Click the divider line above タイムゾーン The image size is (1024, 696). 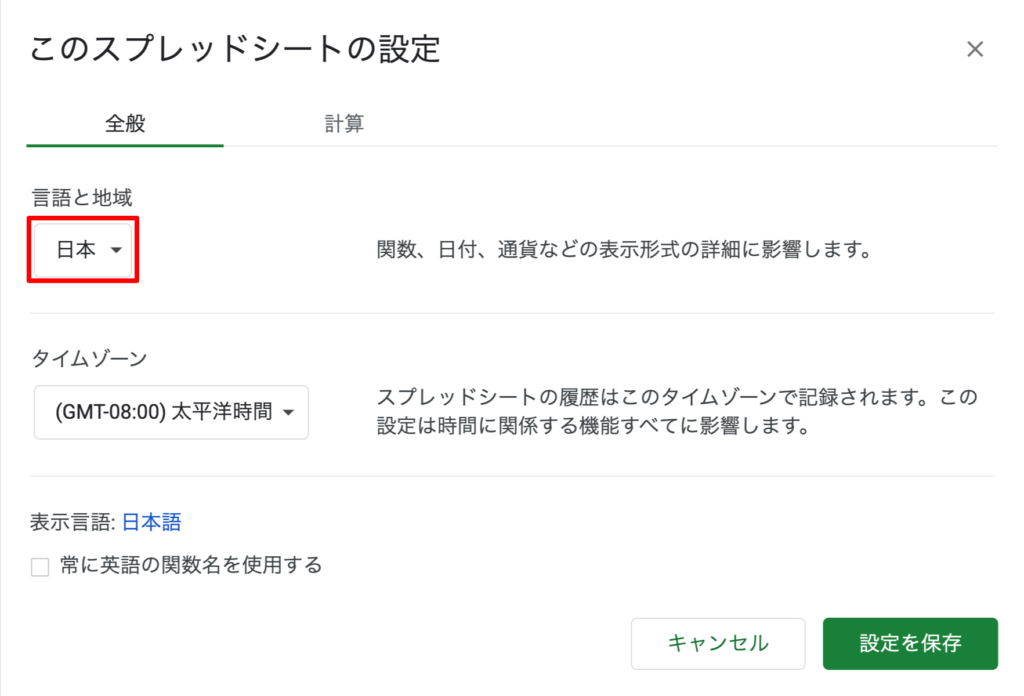tap(513, 313)
